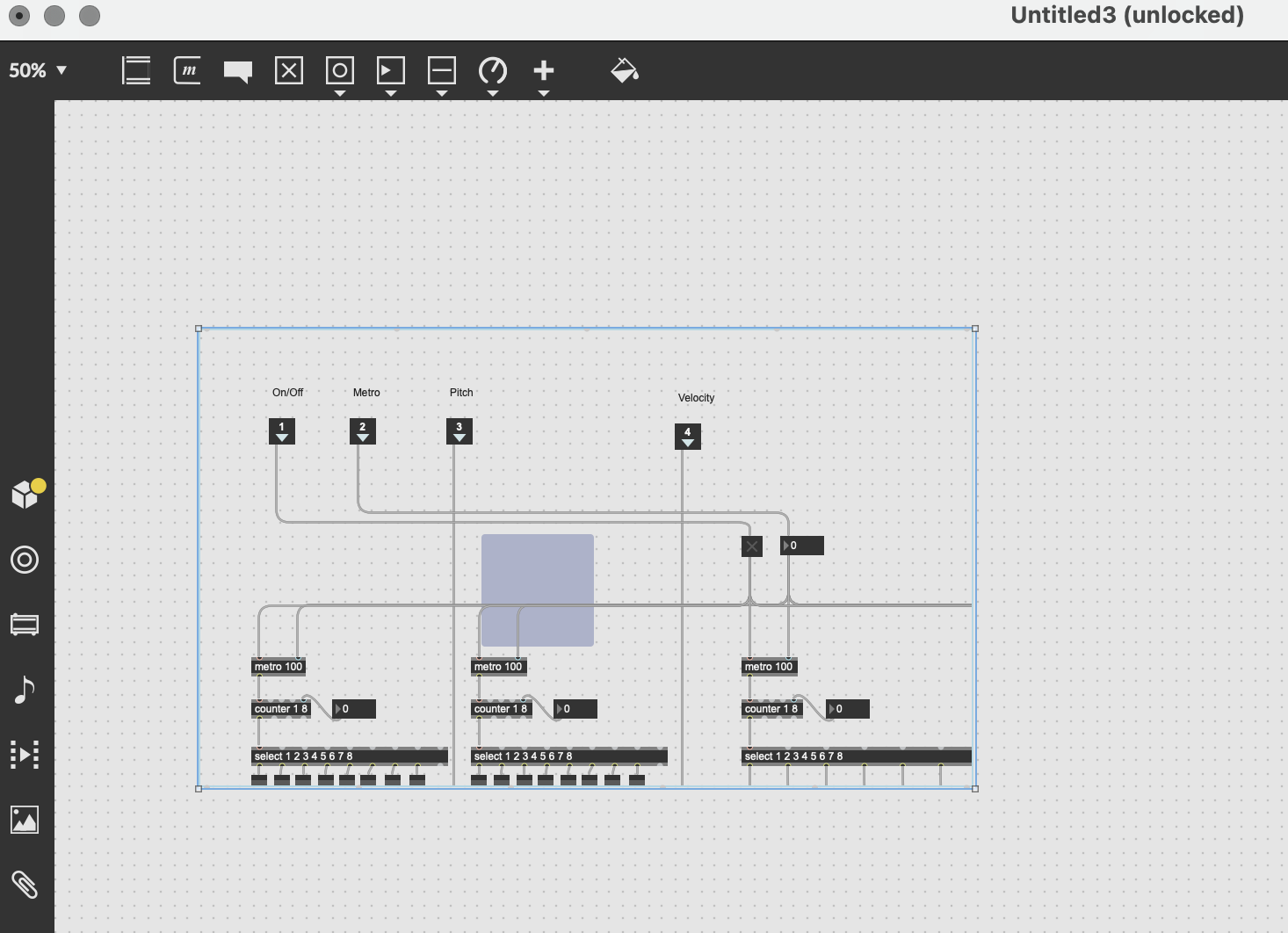Click the On/Off inlet numbered 1
This screenshot has width=1288, height=933.
[x=282, y=430]
